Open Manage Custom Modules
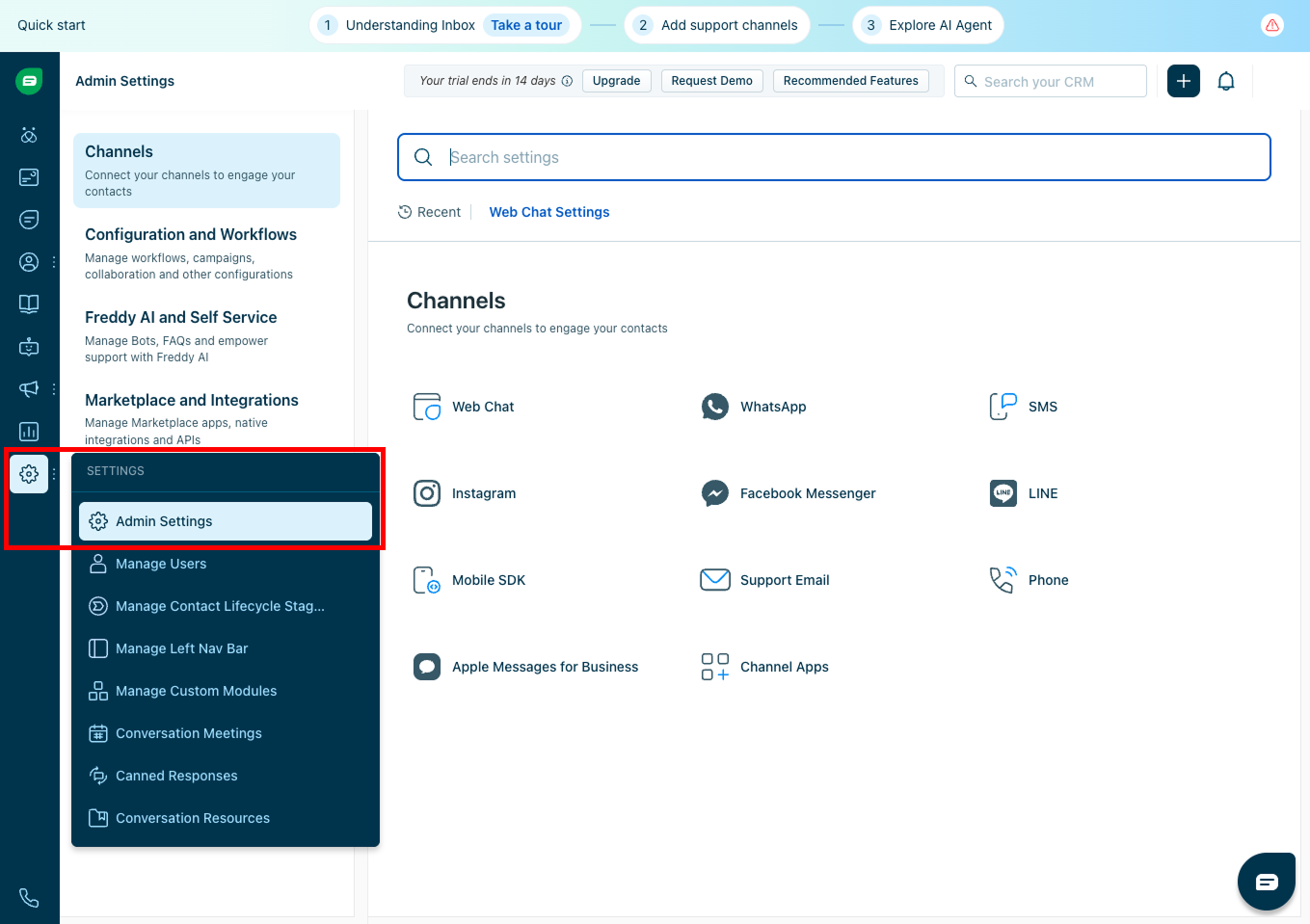This screenshot has height=924, width=1310. pos(226,691)
